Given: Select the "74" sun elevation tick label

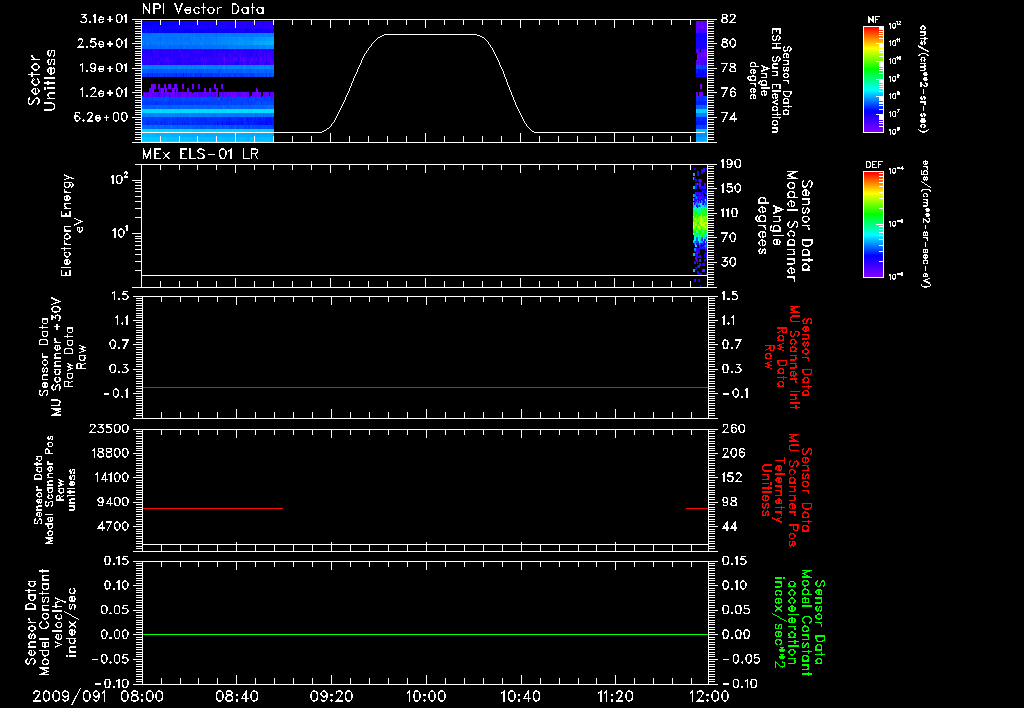Looking at the screenshot, I should [x=729, y=118].
